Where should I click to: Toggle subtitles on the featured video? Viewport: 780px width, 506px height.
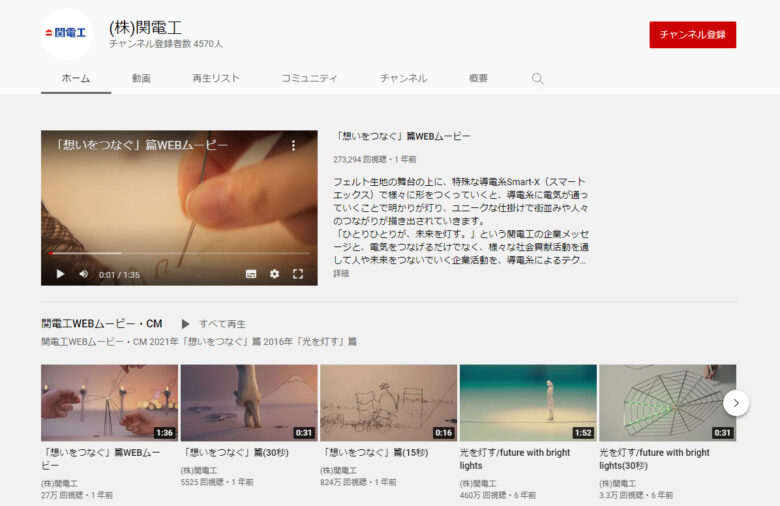pyautogui.click(x=251, y=274)
